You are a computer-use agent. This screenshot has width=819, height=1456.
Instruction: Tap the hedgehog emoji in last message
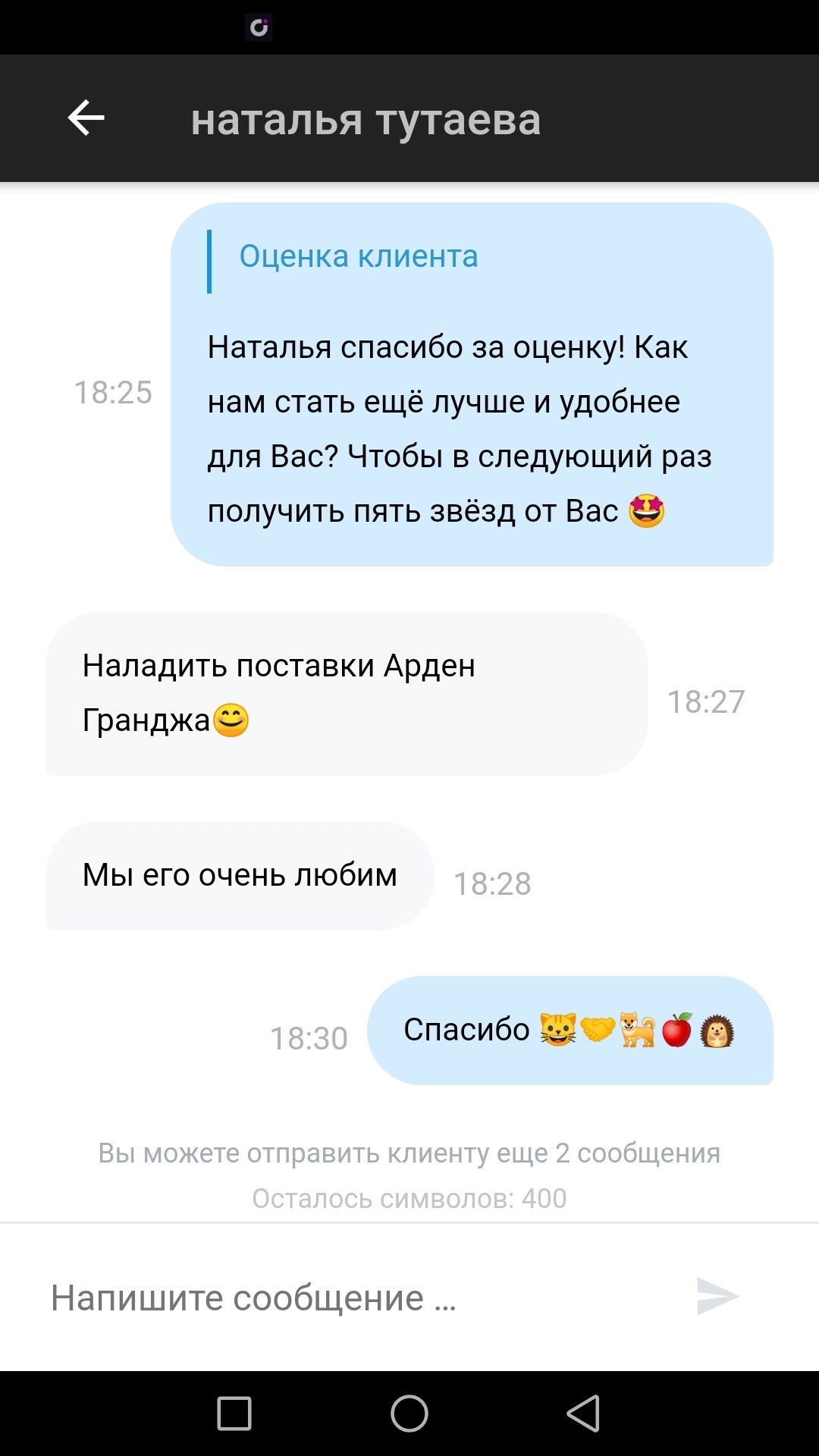coord(717,1031)
